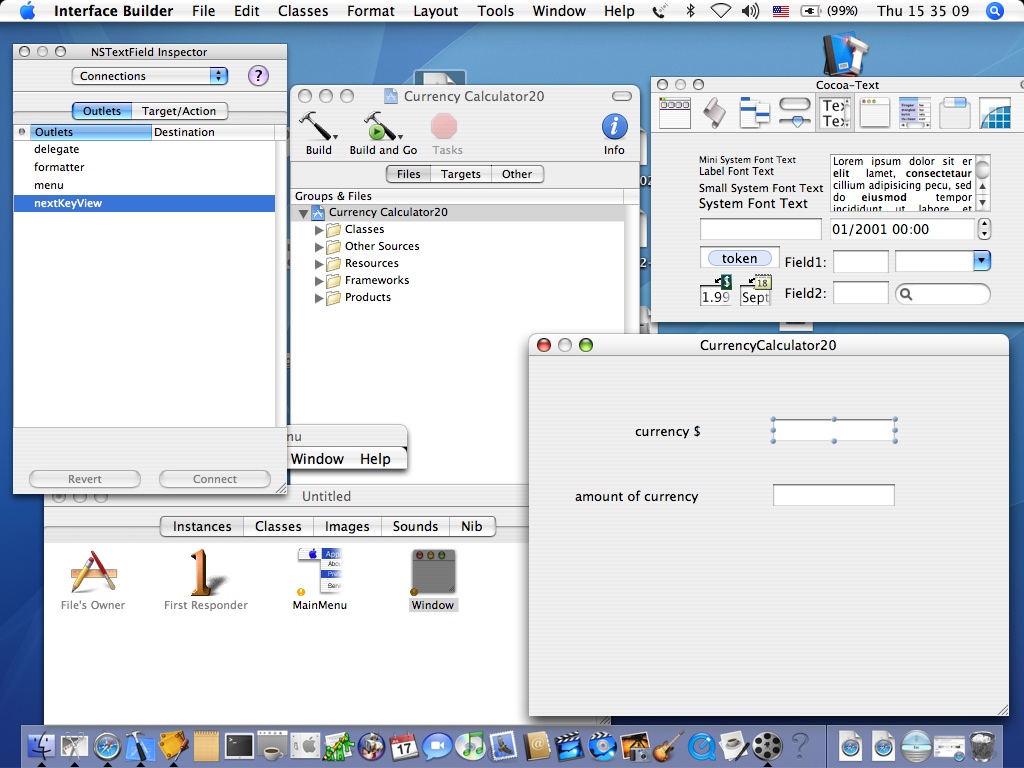Click the number formatter 1.99 palette item
The width and height of the screenshot is (1024, 768).
point(716,290)
